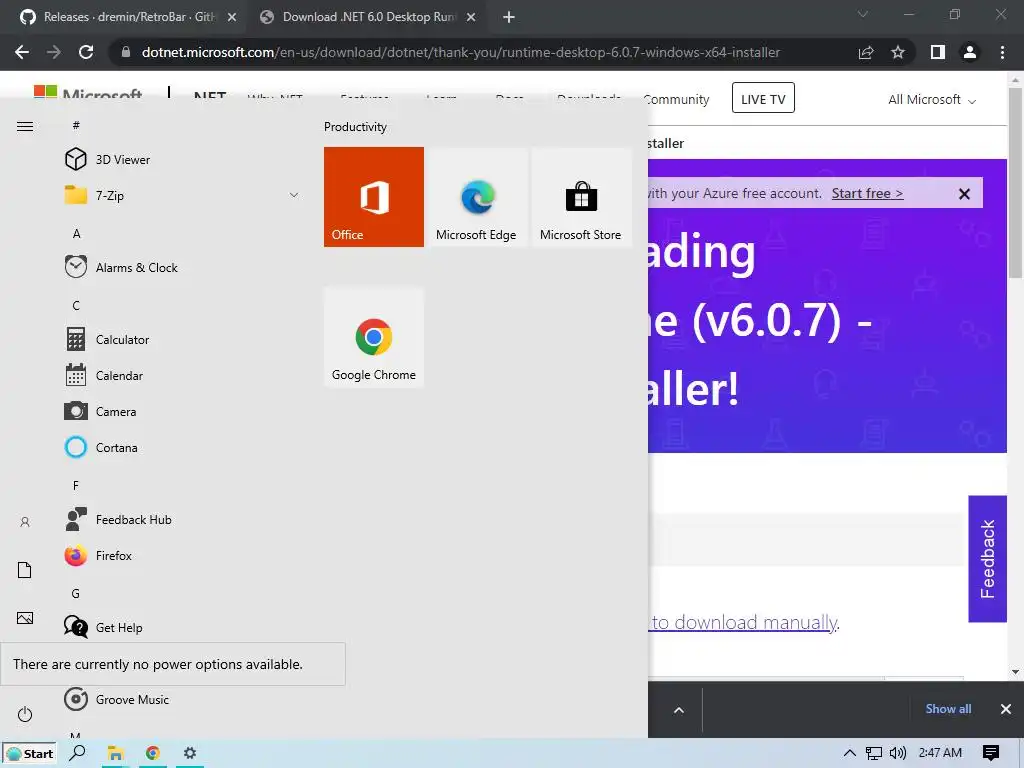The height and width of the screenshot is (768, 1024).
Task: Click the Start button on taskbar
Action: pos(29,753)
